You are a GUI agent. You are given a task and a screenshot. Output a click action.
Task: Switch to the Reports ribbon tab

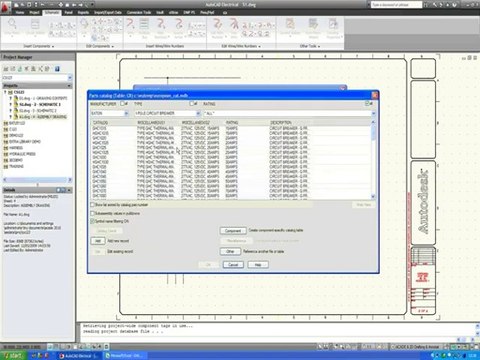(x=83, y=13)
